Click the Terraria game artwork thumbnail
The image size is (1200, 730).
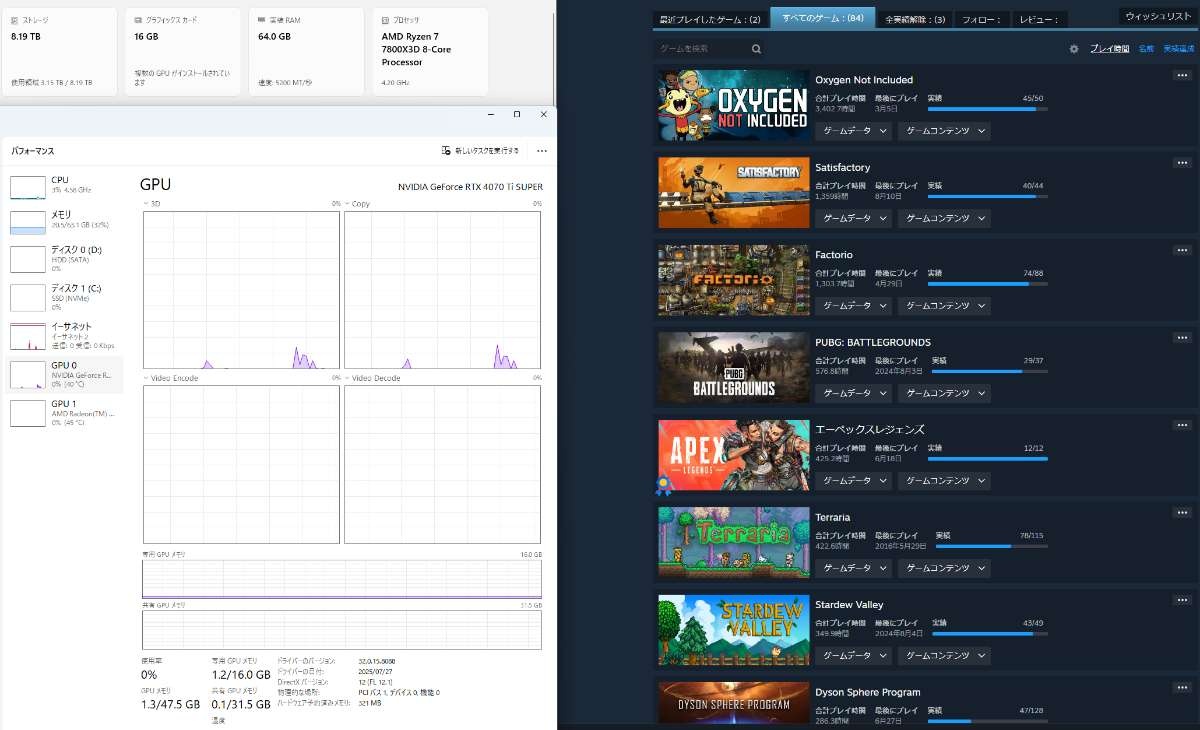734,541
